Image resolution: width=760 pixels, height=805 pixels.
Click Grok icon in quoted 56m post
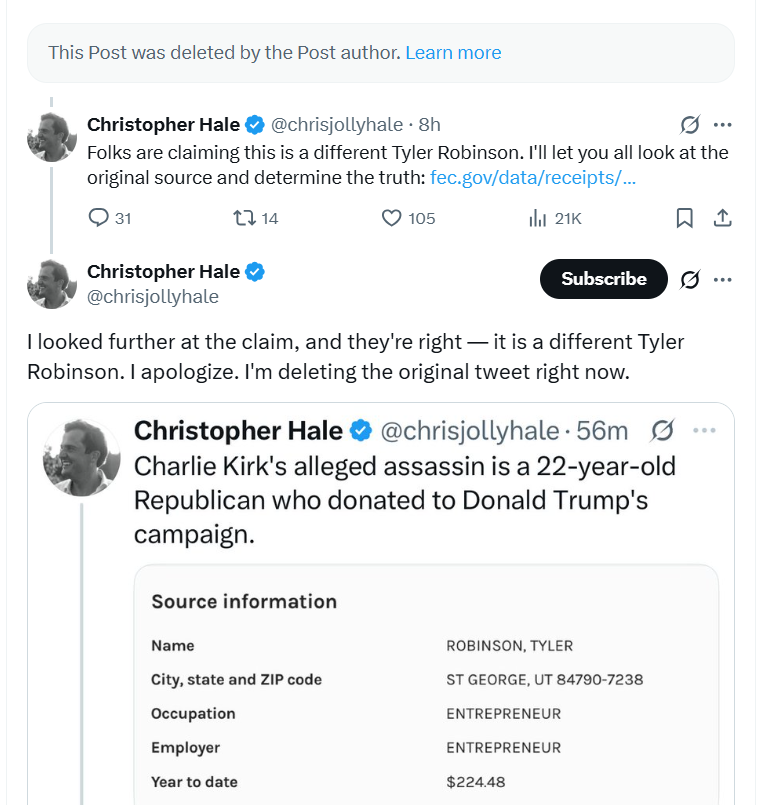tap(662, 430)
